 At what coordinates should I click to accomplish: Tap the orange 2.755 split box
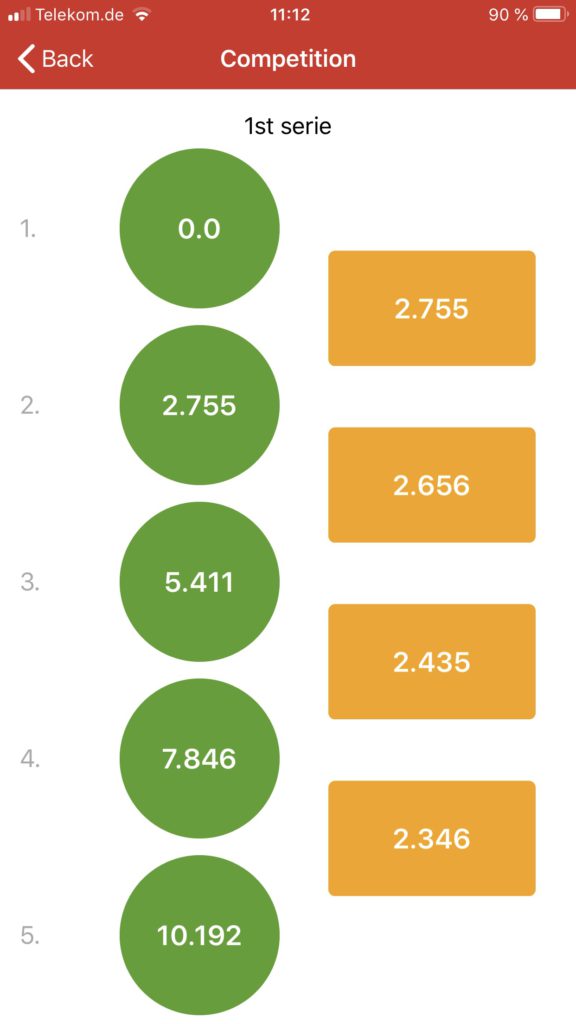pos(432,308)
